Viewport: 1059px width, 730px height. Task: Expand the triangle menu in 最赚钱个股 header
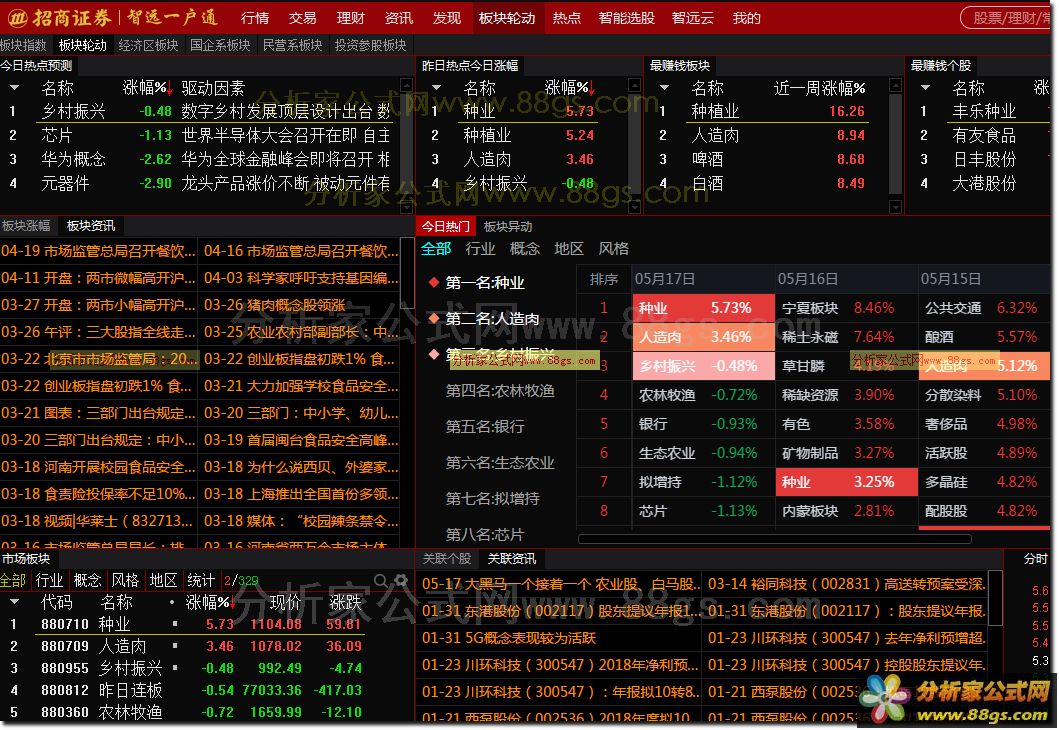pyautogui.click(x=925, y=88)
